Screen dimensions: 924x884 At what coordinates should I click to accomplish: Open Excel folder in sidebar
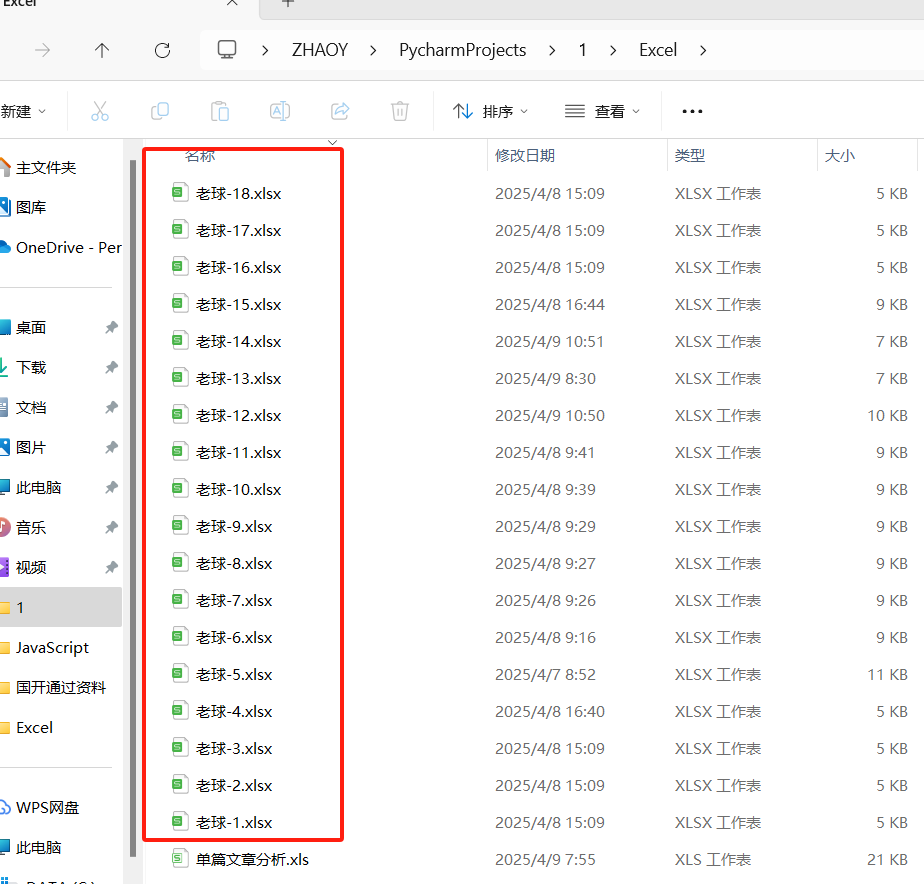click(x=34, y=728)
